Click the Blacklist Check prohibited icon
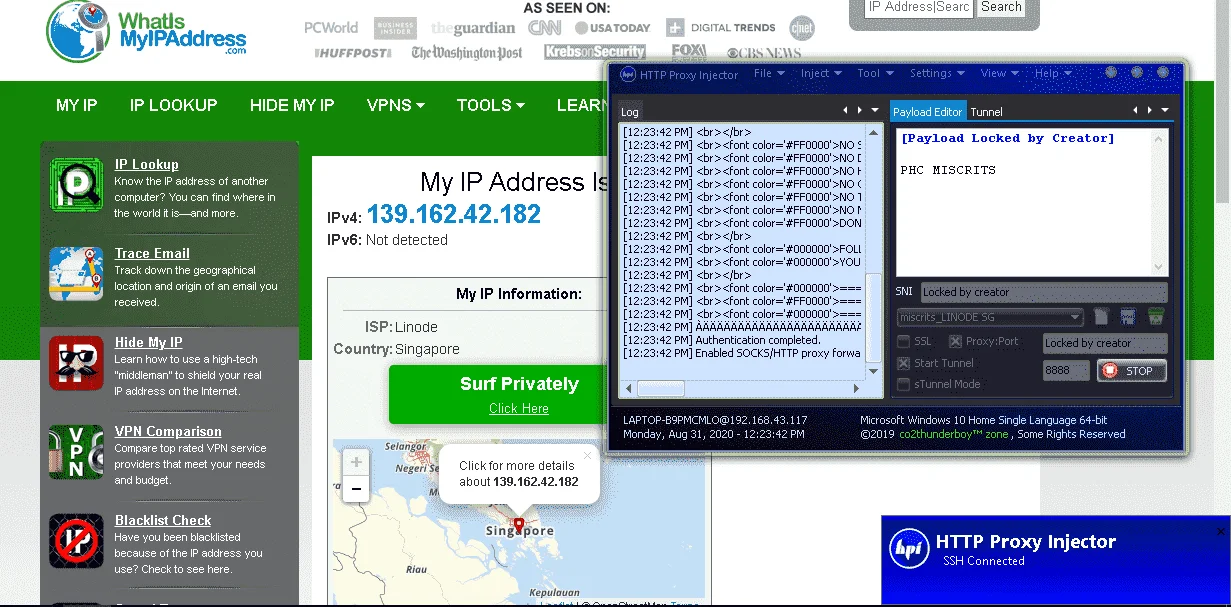This screenshot has width=1231, height=607. coord(76,541)
